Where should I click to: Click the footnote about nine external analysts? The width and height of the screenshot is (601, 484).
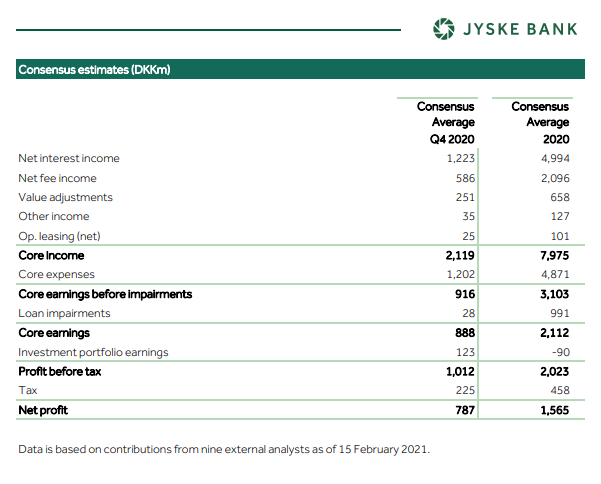click(x=224, y=449)
